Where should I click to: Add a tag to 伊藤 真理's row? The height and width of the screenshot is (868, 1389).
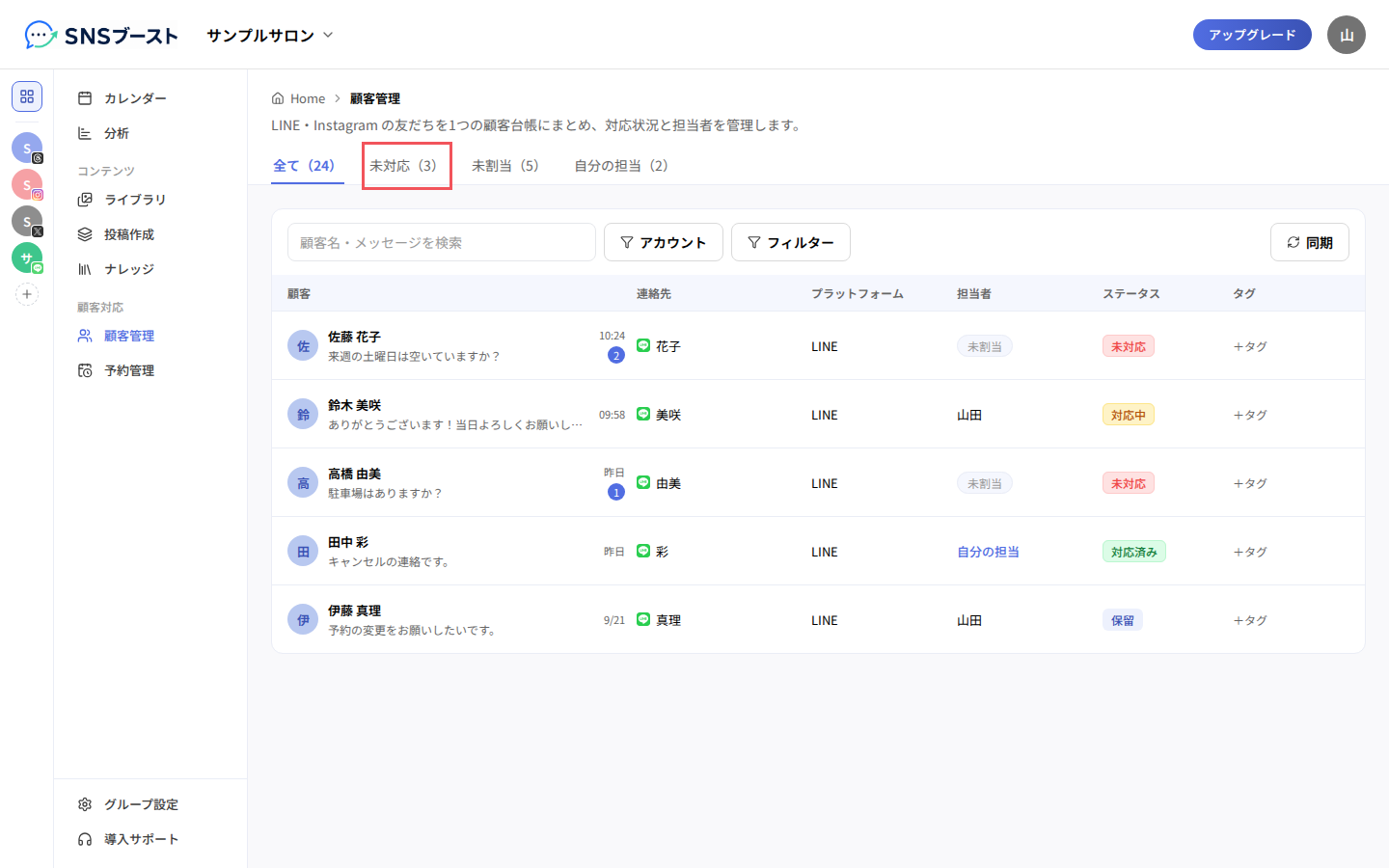point(1250,620)
